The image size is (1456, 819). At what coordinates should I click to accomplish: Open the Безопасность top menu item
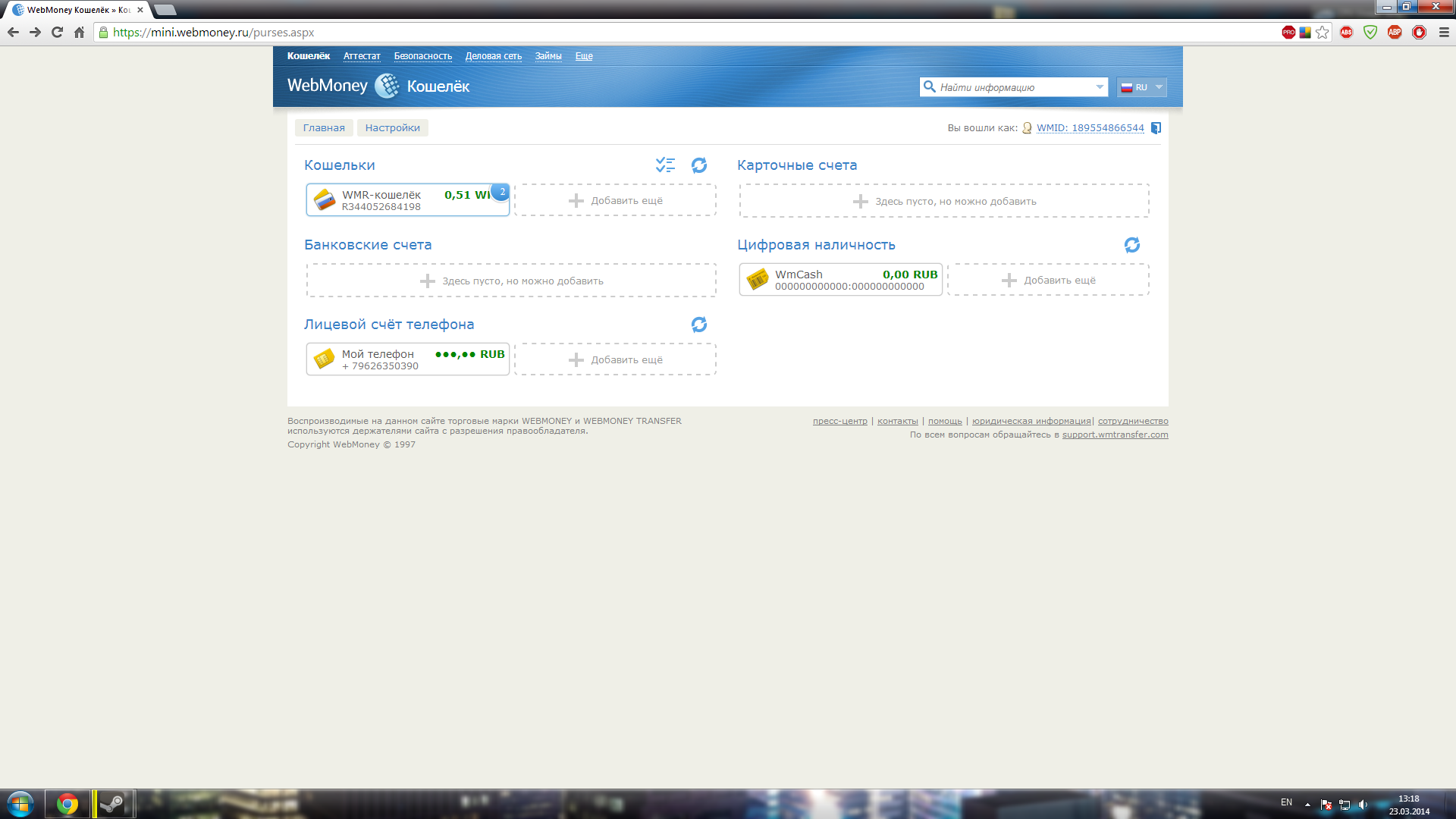click(423, 56)
